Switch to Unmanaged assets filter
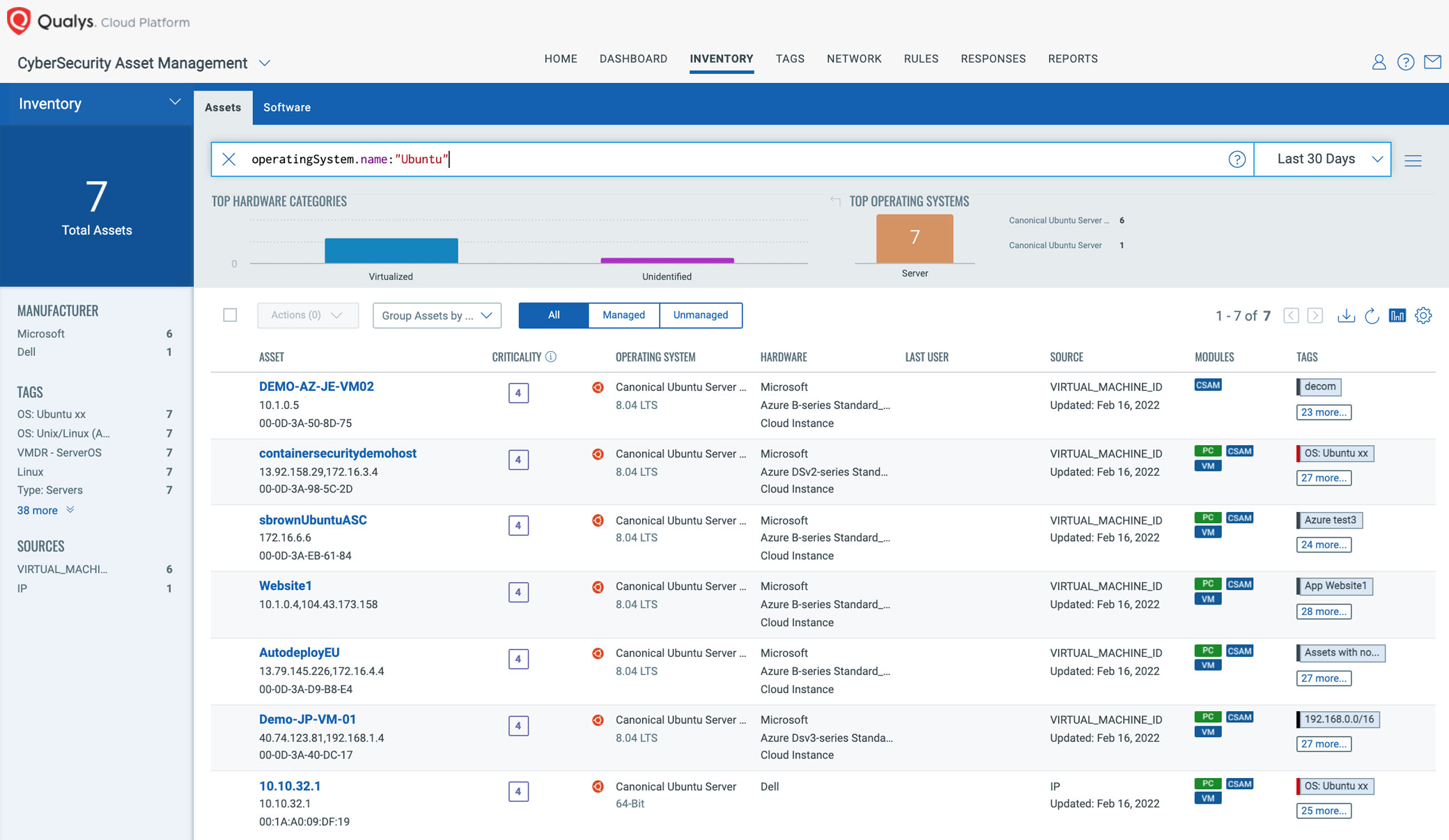Screen dimensions: 1449x840 [700, 315]
